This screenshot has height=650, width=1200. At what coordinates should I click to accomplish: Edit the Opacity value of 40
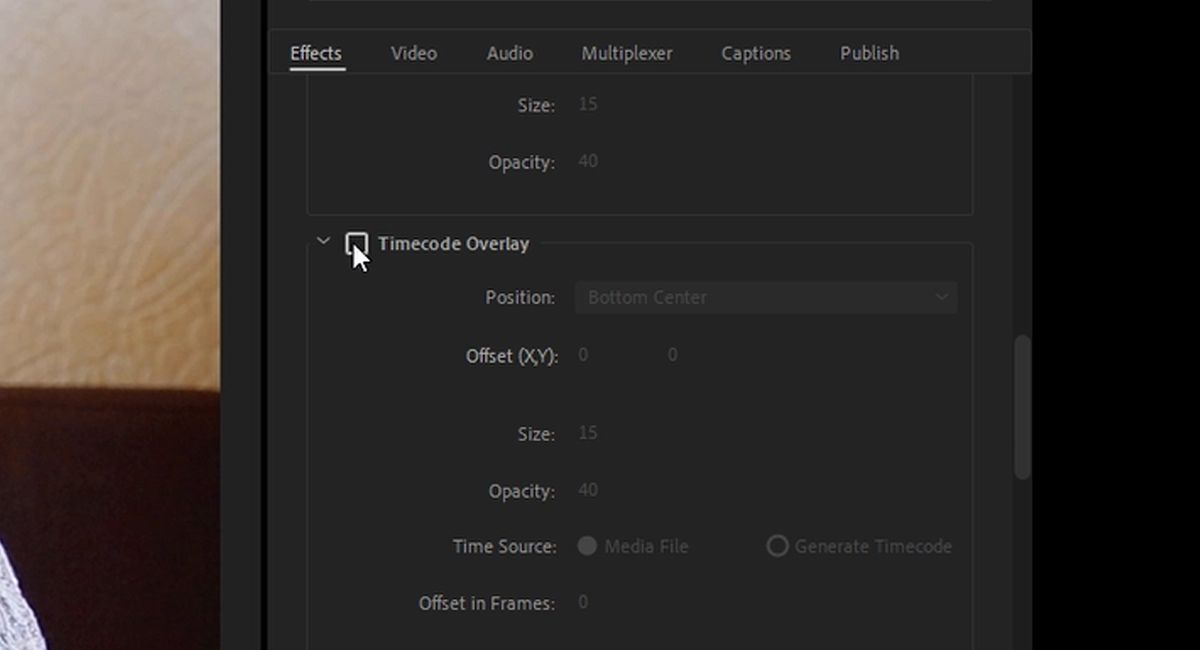[x=589, y=490]
